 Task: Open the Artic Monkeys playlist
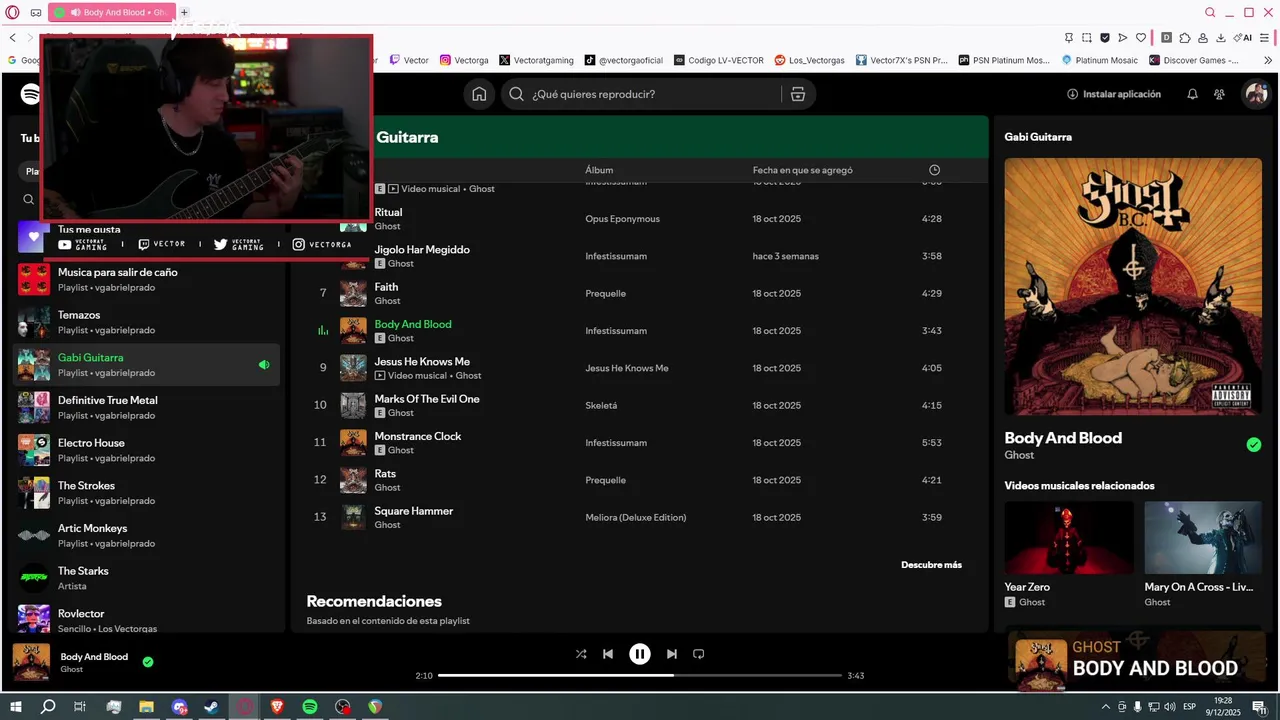tap(146, 535)
